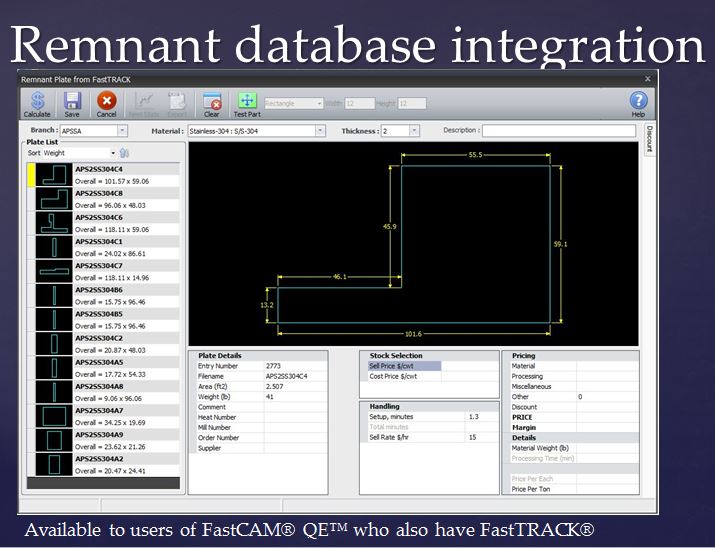Click the 59.1 dimension label in drawing
Viewport: 715px width, 548px height.
click(560, 244)
